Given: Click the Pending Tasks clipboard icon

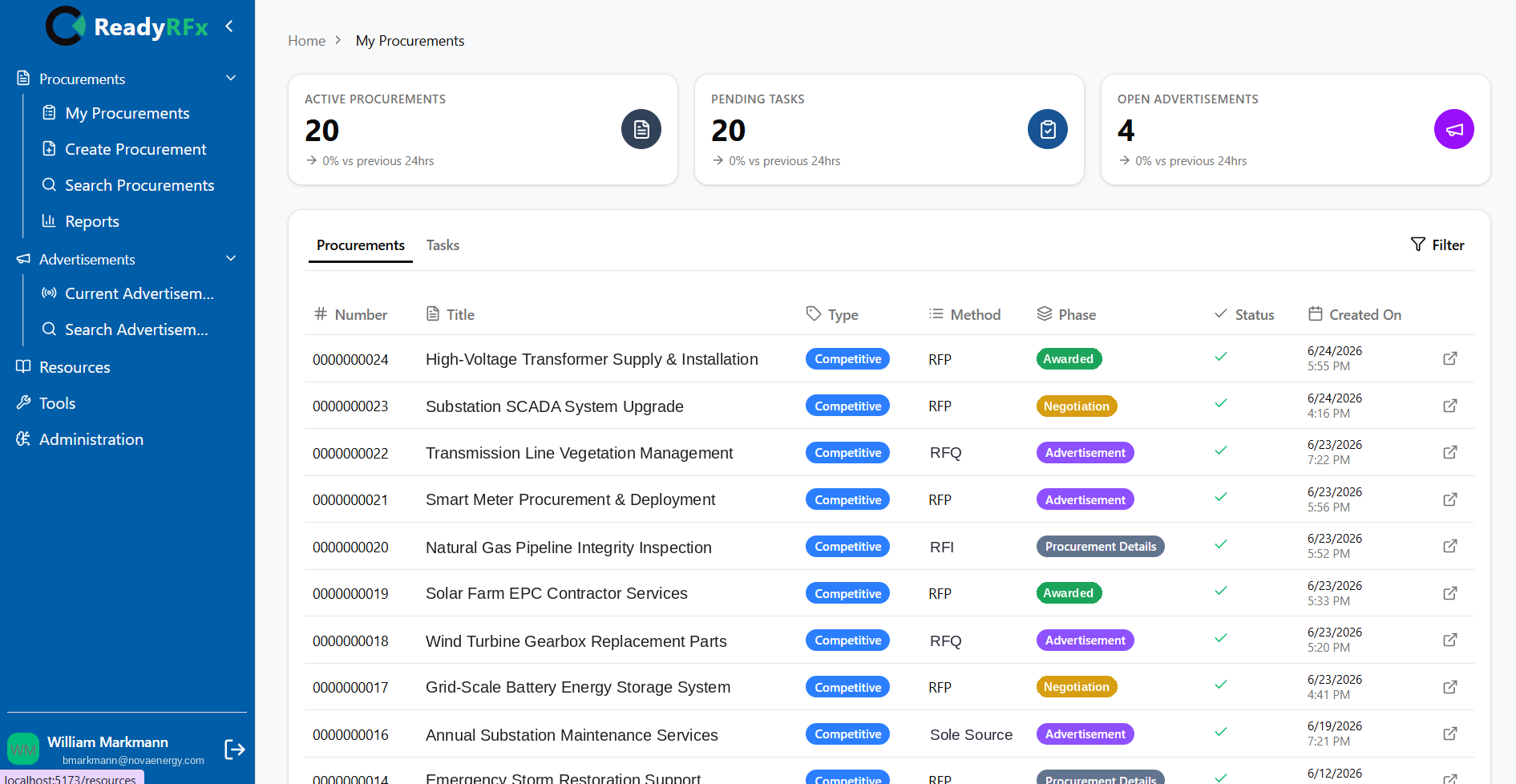Looking at the screenshot, I should tap(1048, 129).
